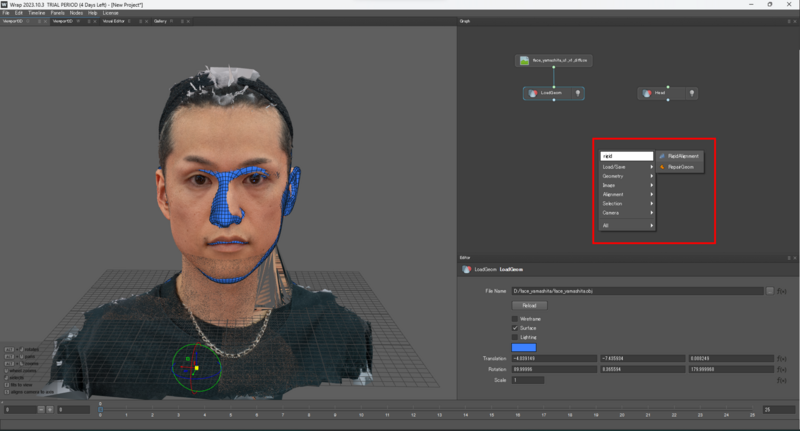Click the Reload button

pyautogui.click(x=529, y=306)
